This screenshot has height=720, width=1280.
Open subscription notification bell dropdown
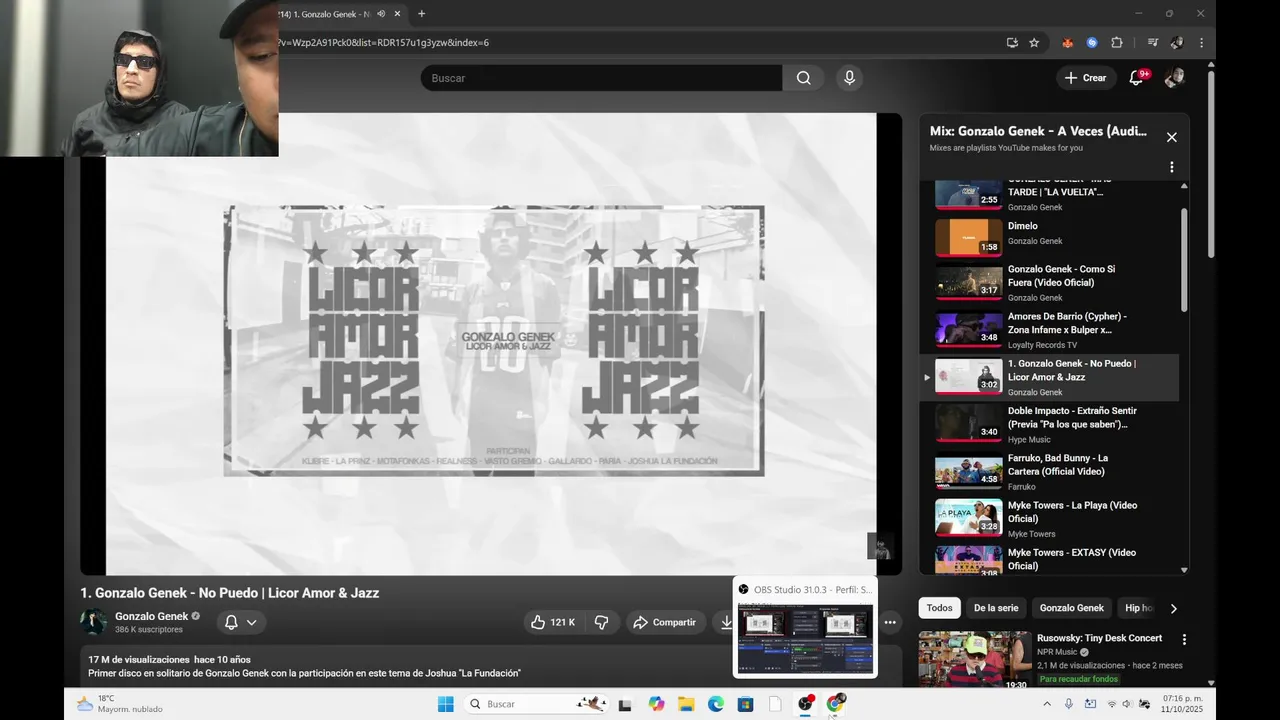click(240, 622)
